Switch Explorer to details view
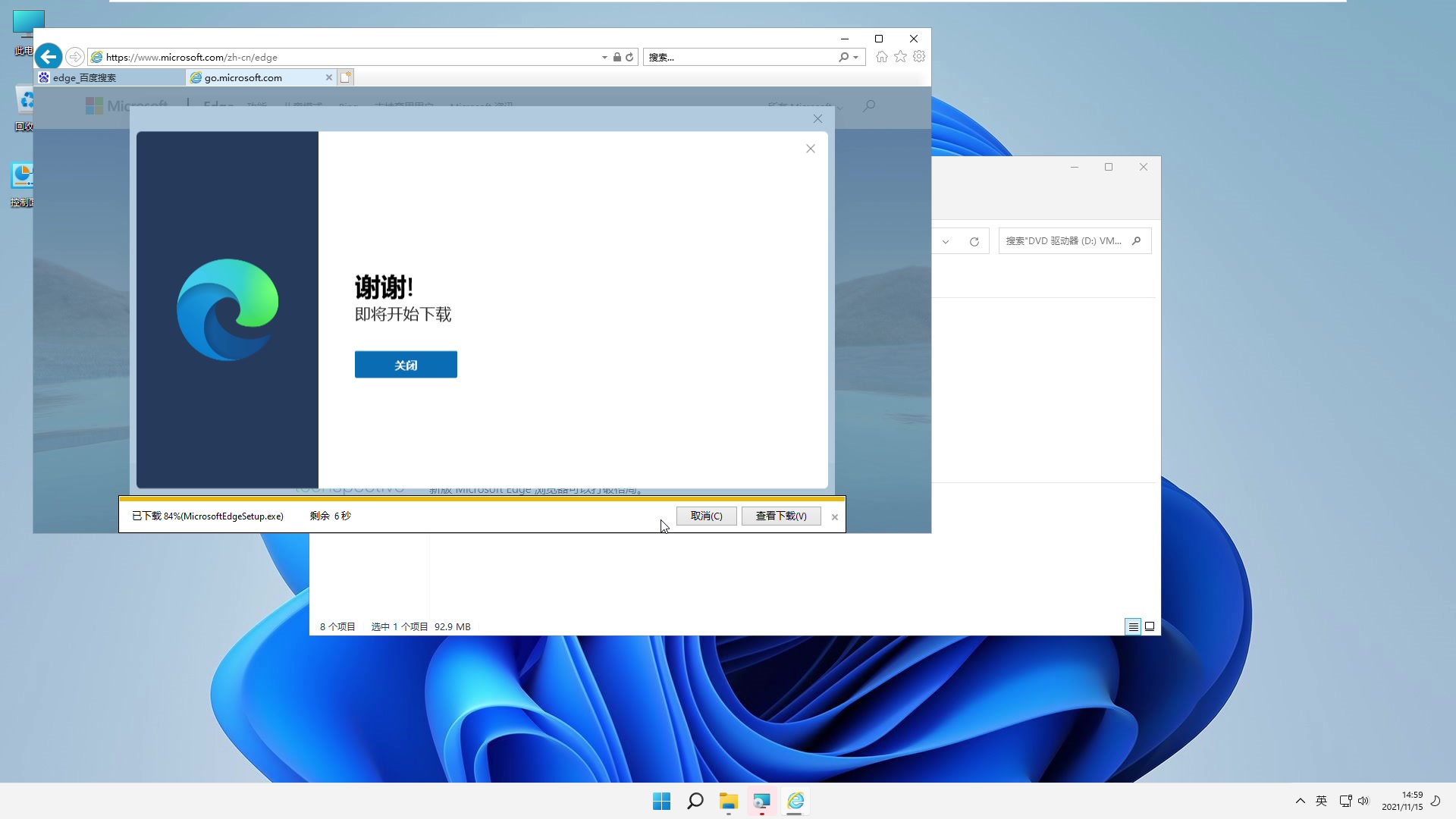The width and height of the screenshot is (1456, 819). pyautogui.click(x=1133, y=626)
